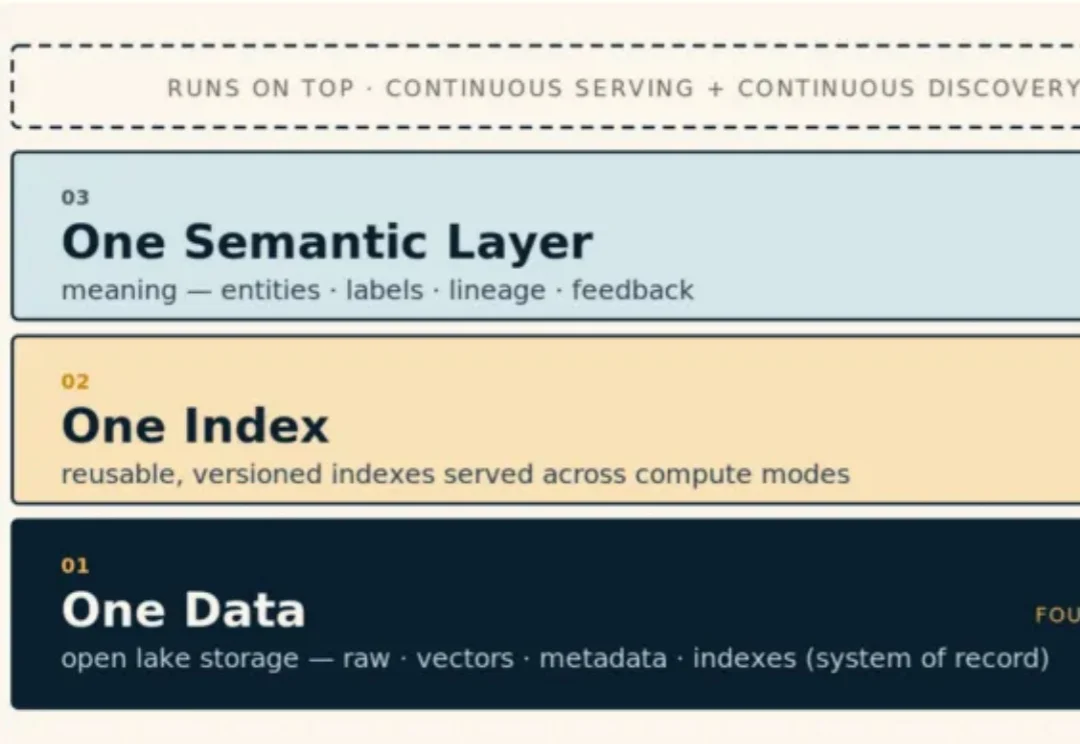Click the word feedback in subtitle
The height and width of the screenshot is (744, 1080).
(x=633, y=290)
